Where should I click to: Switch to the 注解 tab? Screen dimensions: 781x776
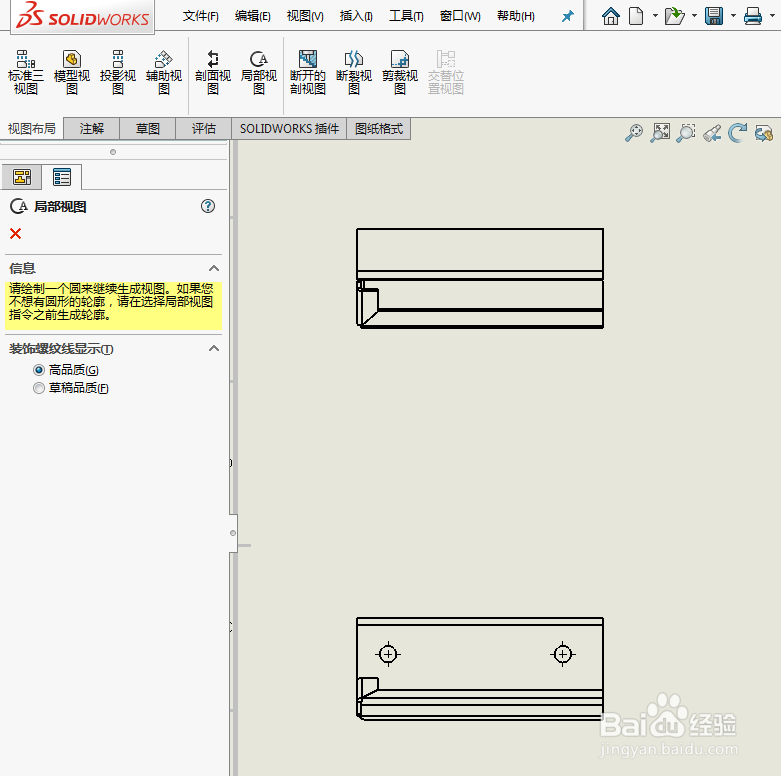(x=92, y=129)
